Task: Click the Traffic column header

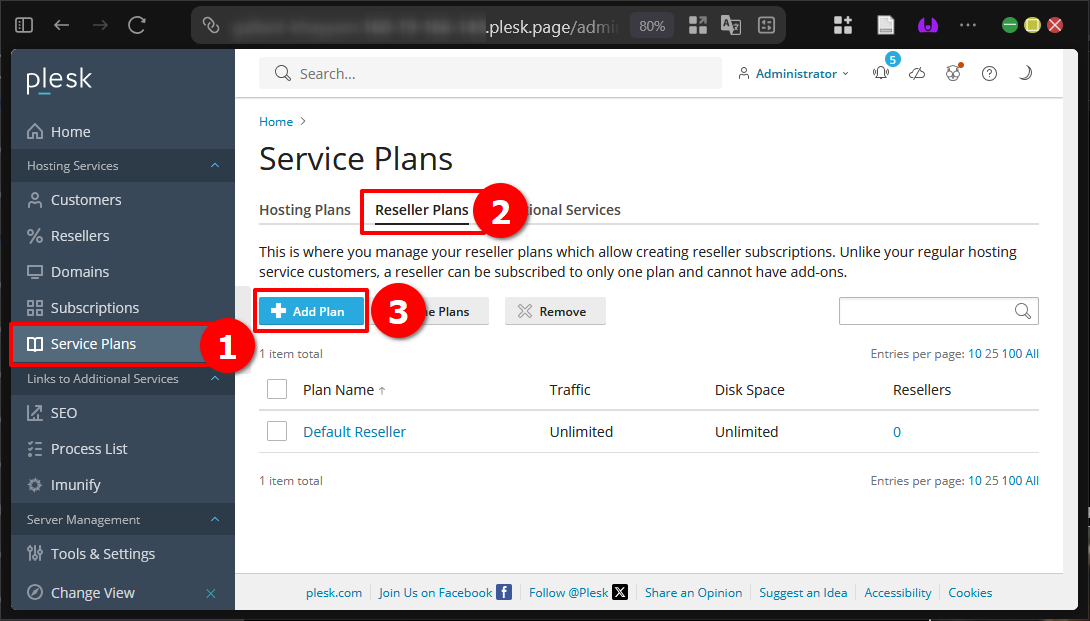Action: coord(569,390)
